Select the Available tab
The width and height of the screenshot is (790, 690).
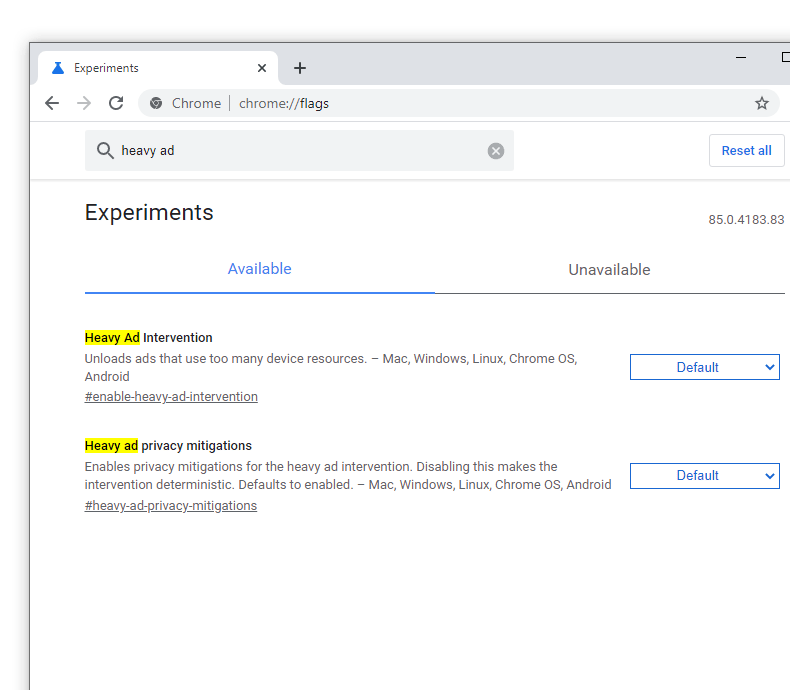point(259,269)
